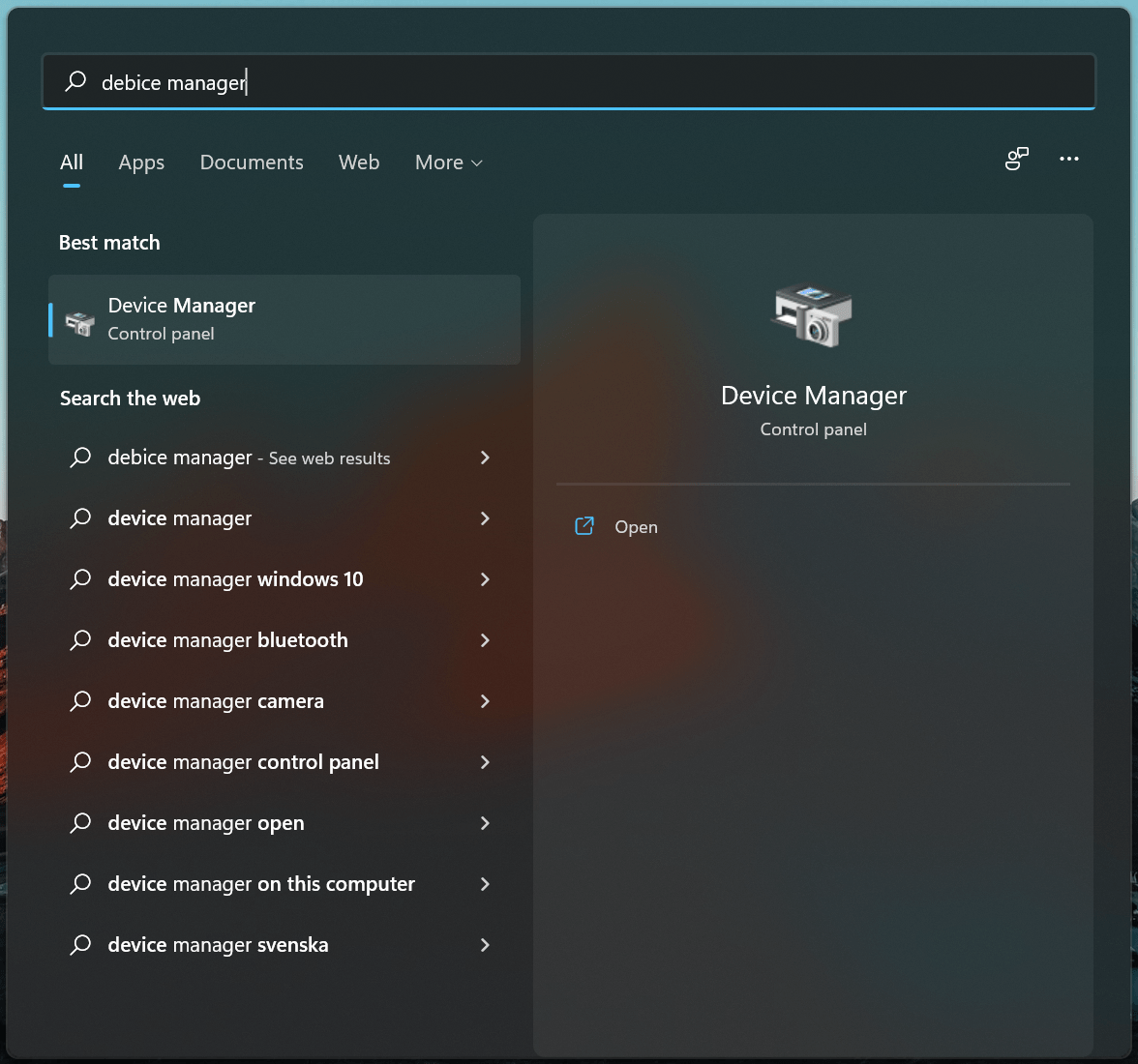Select the Web filter tab
Viewport: 1138px width, 1064px height.
click(359, 163)
